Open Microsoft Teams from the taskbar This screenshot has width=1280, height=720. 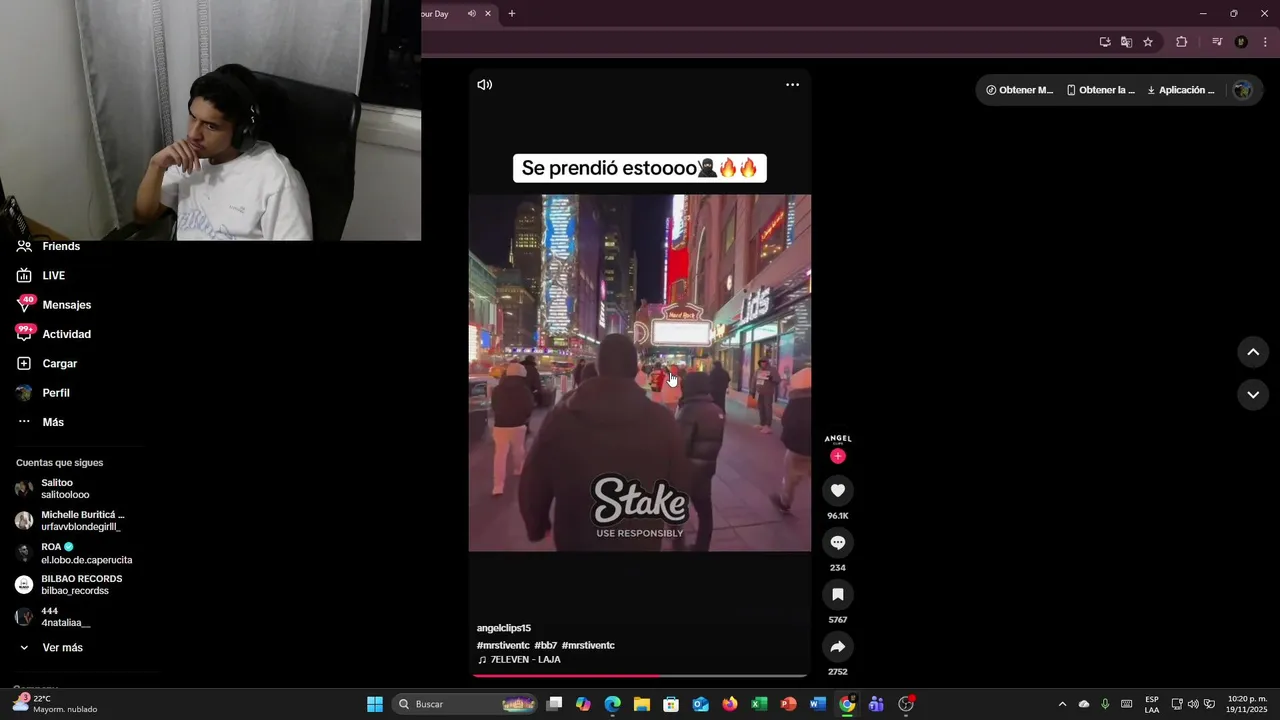pos(876,704)
